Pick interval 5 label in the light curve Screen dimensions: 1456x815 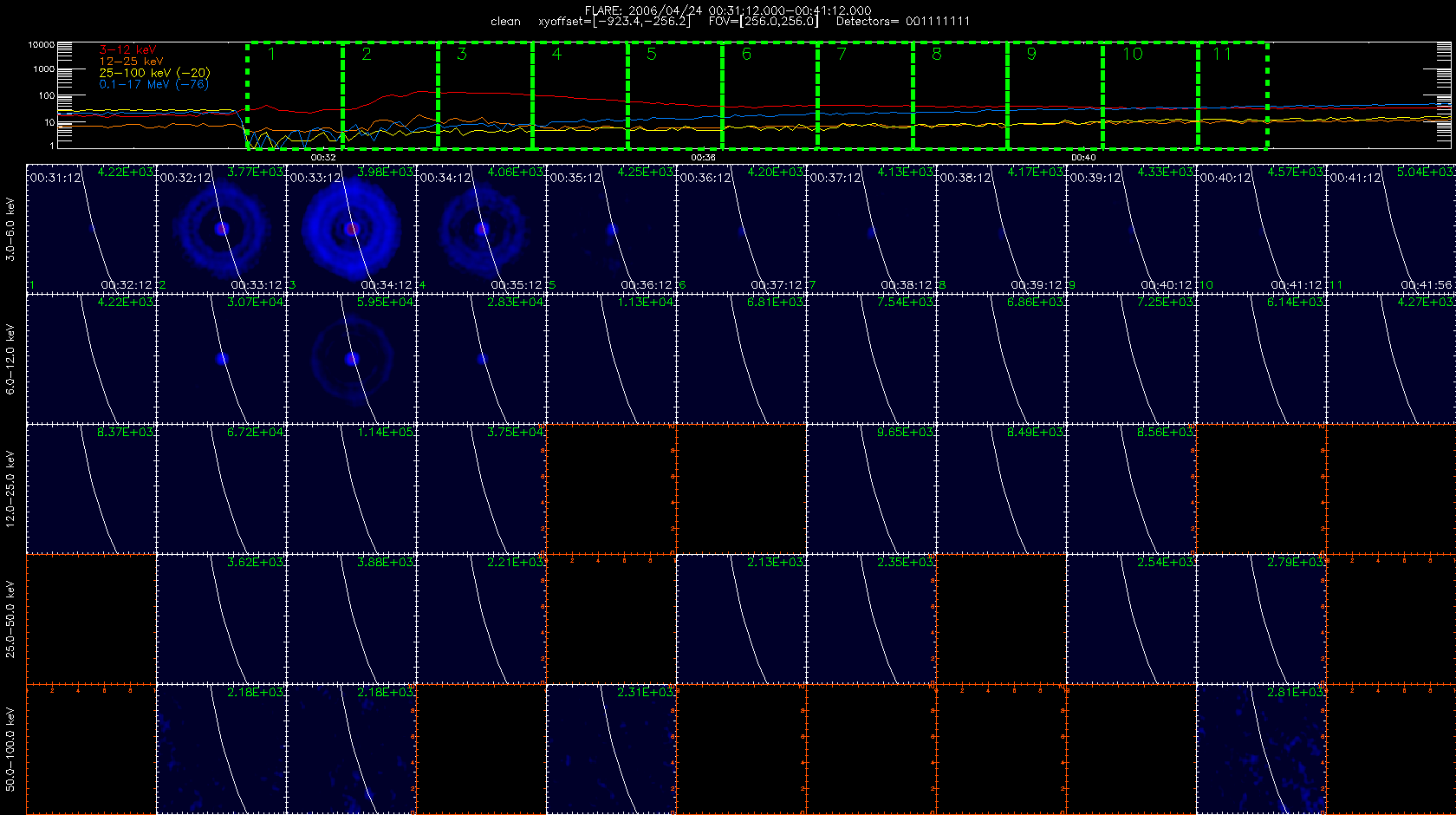point(652,54)
